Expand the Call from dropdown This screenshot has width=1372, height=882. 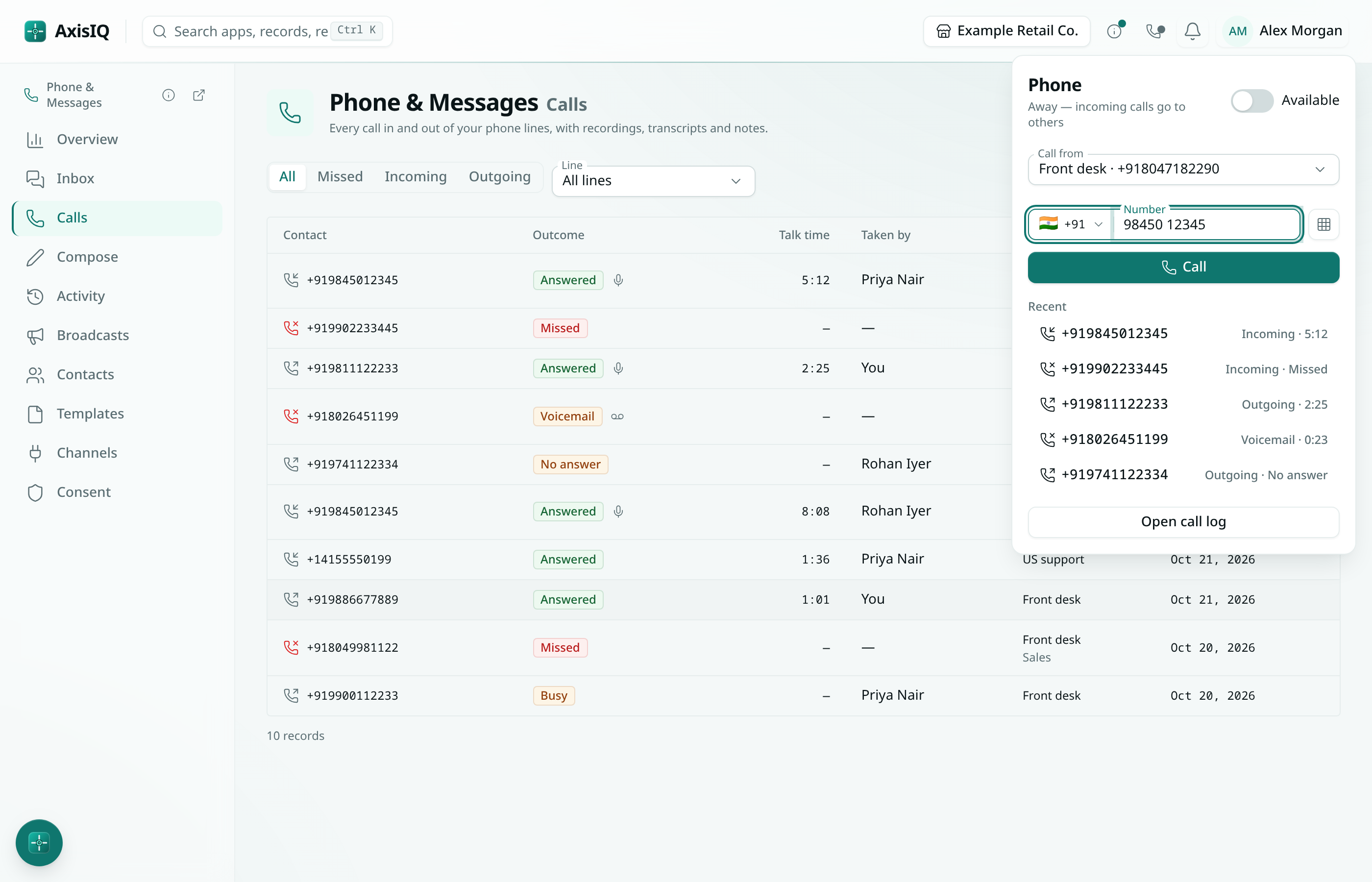click(x=1183, y=169)
